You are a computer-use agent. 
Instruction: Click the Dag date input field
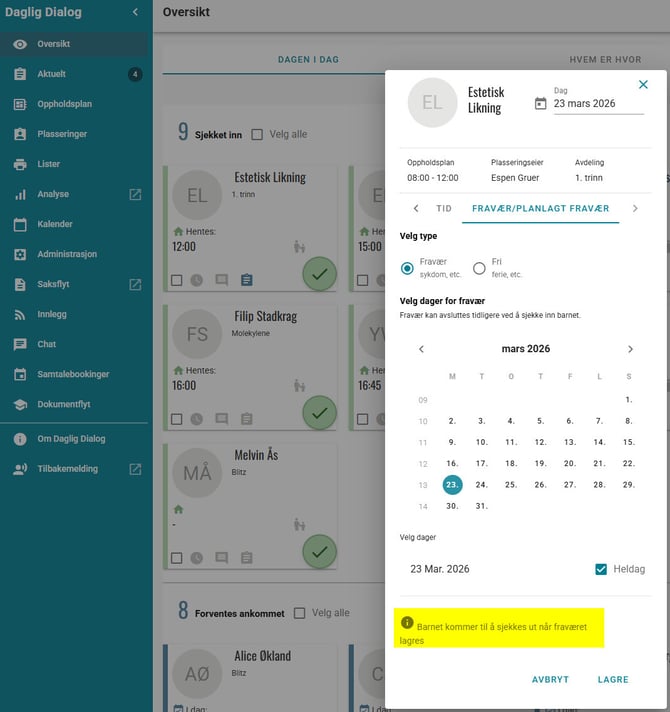(x=598, y=104)
